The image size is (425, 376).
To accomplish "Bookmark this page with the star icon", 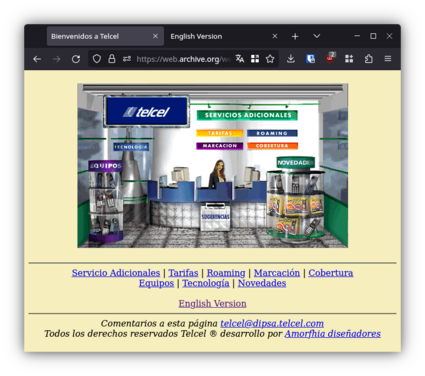I will pyautogui.click(x=270, y=59).
